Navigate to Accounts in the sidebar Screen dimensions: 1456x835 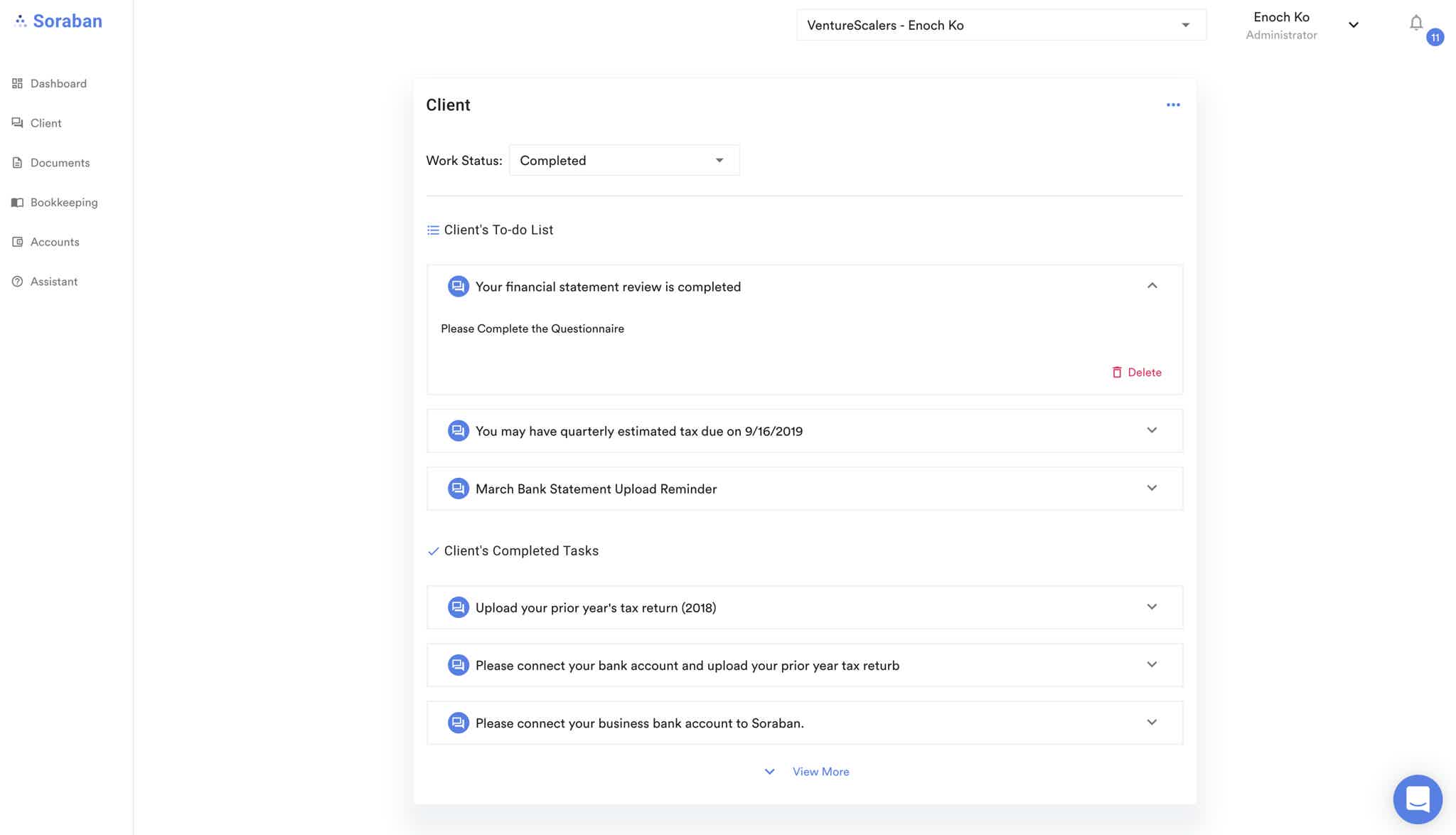pyautogui.click(x=45, y=242)
